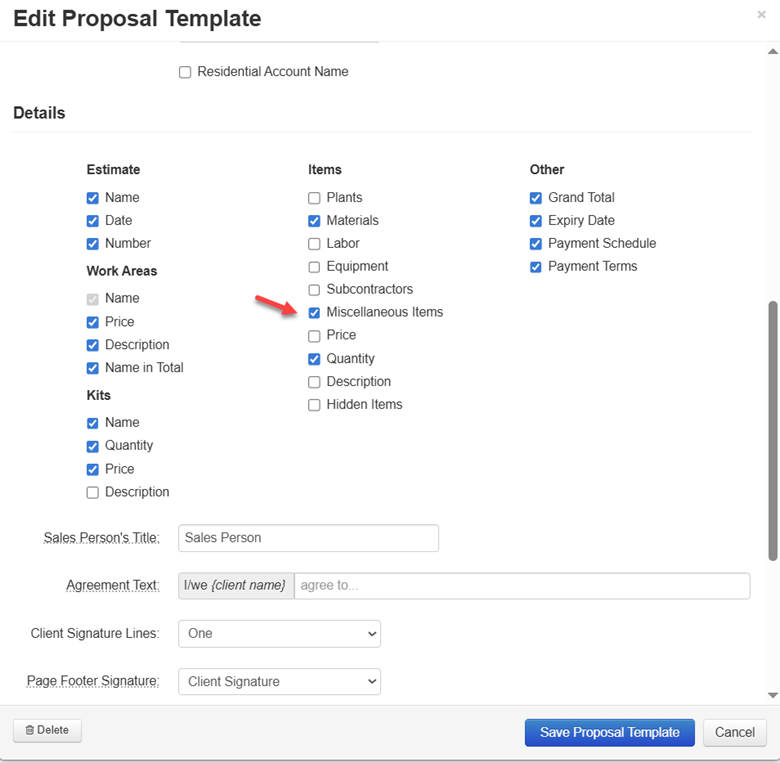780x763 pixels.
Task: Click the vertical scrollbar thumb
Action: (x=772, y=430)
